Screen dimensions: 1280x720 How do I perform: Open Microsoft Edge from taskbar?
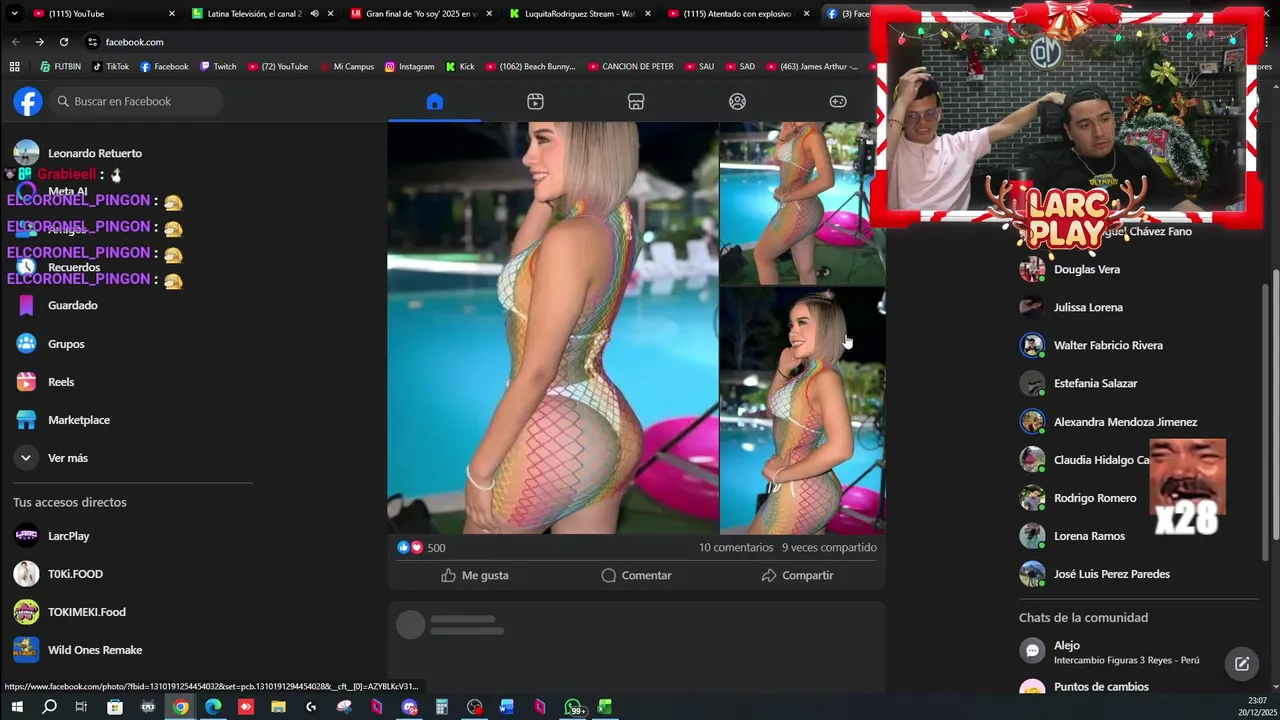(x=213, y=707)
